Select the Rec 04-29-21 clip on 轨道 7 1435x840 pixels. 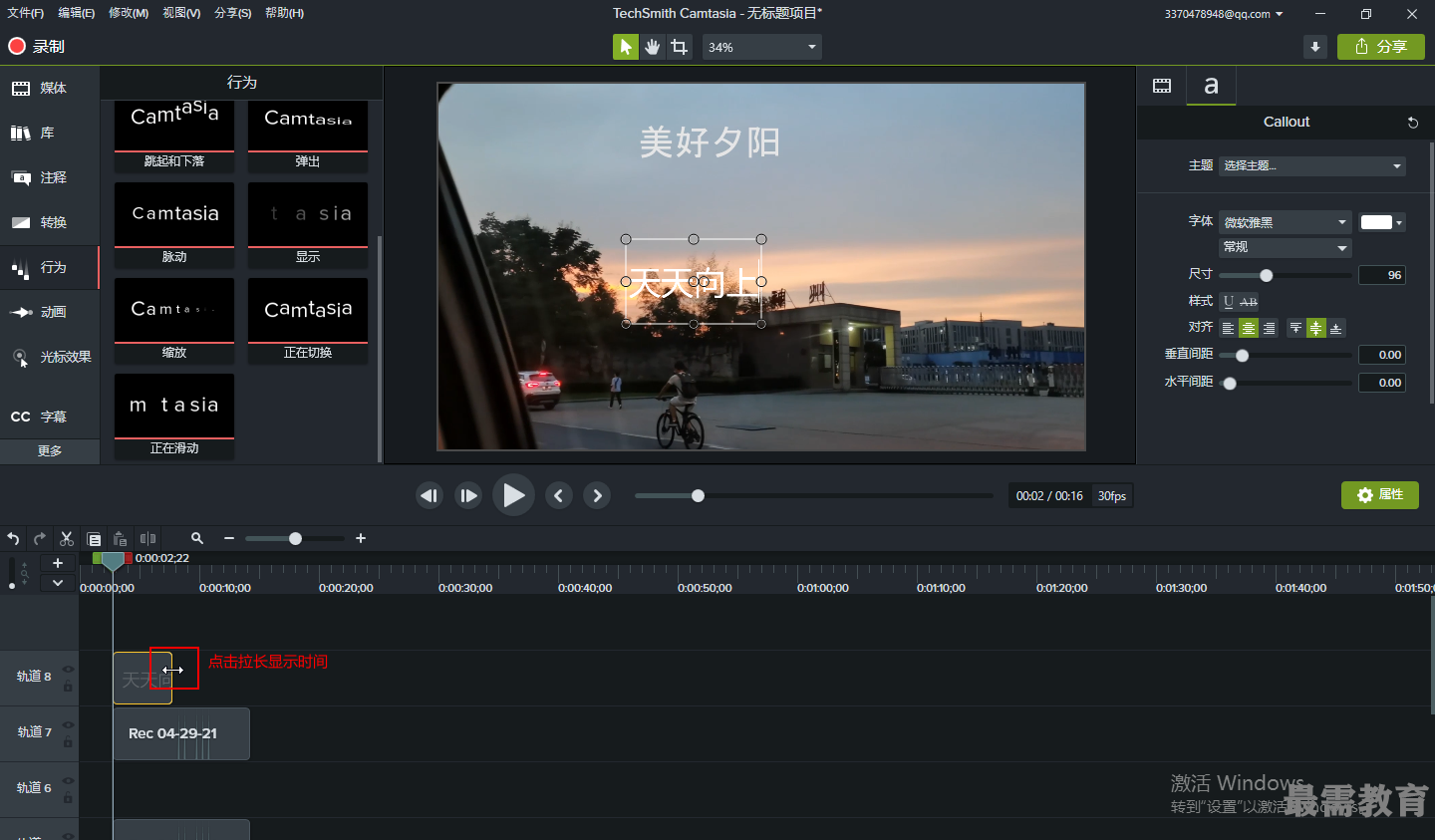point(181,734)
